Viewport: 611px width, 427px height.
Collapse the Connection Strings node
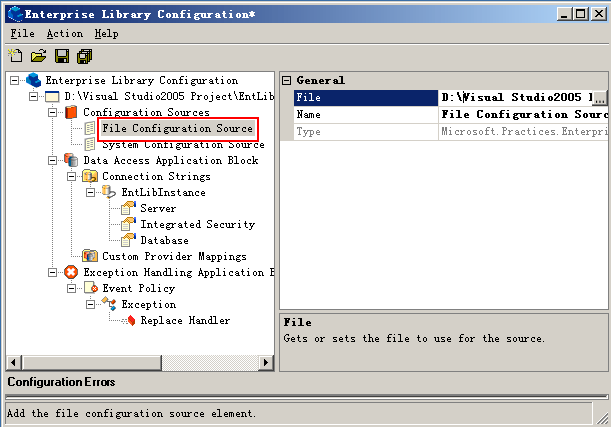[71, 176]
